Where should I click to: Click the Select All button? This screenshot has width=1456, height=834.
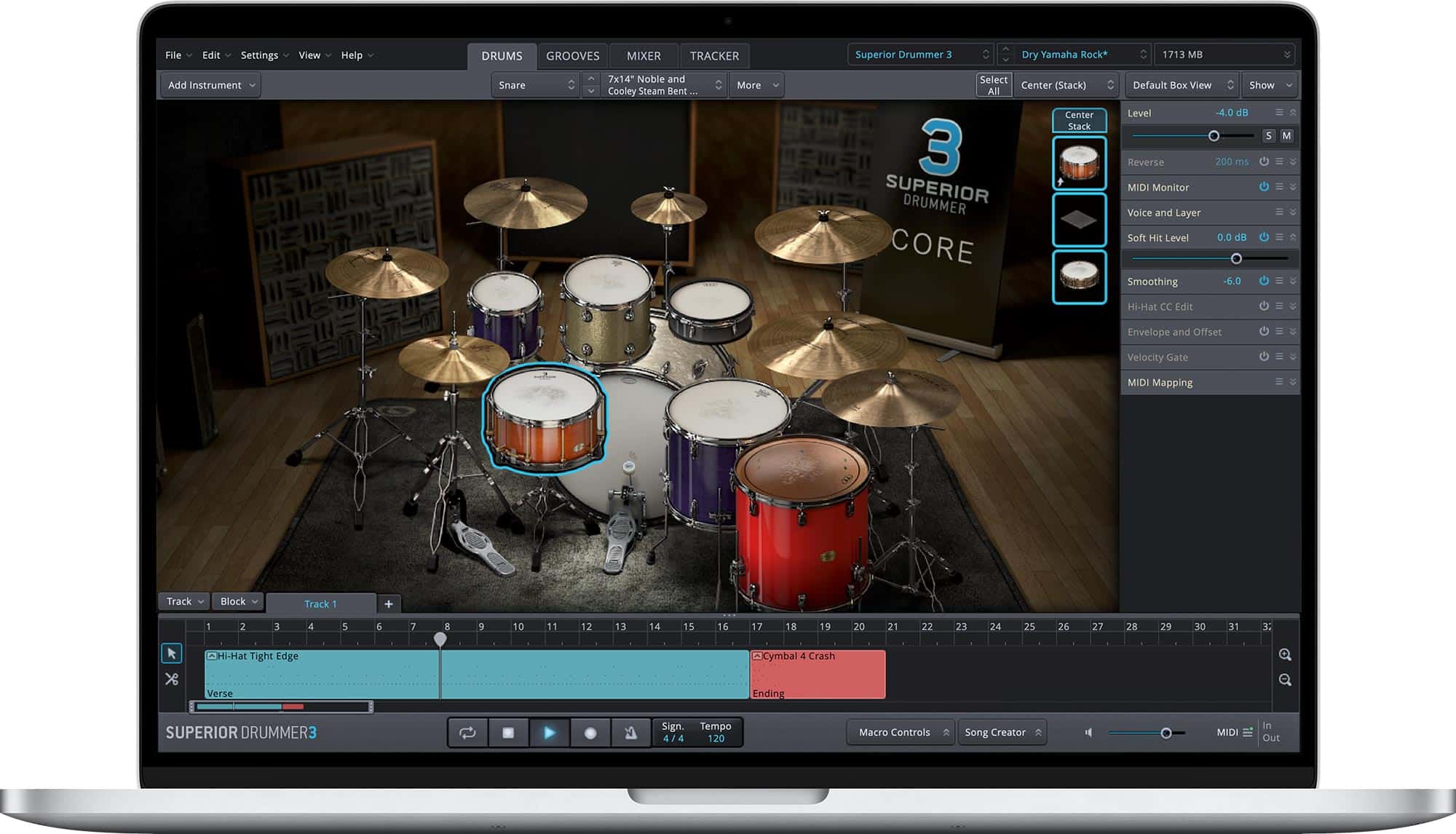click(994, 85)
